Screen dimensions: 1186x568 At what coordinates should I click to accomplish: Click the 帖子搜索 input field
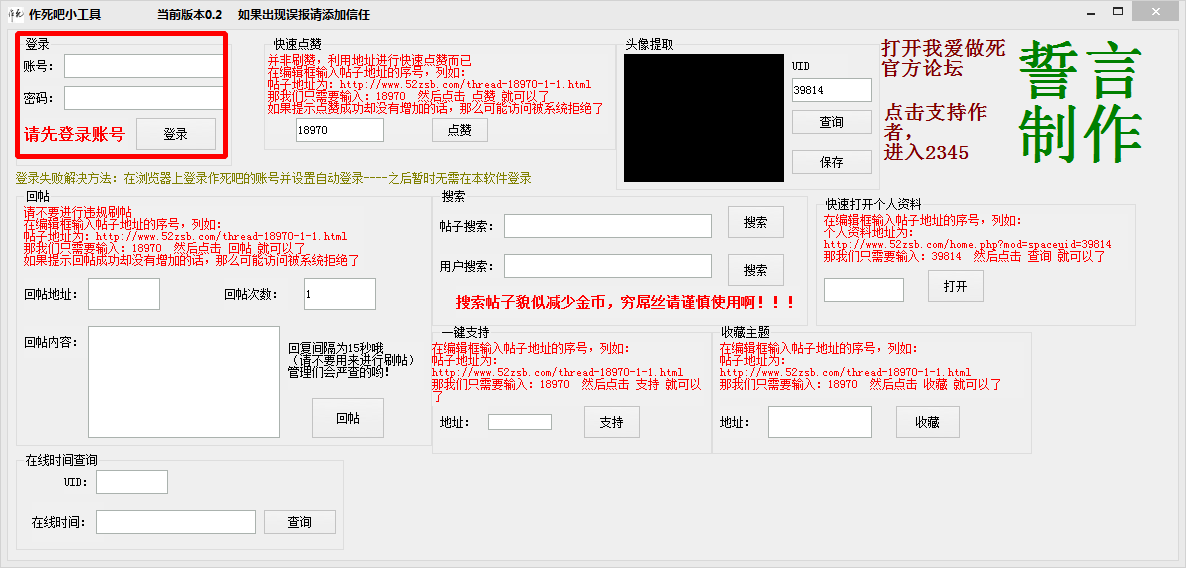pyautogui.click(x=608, y=226)
